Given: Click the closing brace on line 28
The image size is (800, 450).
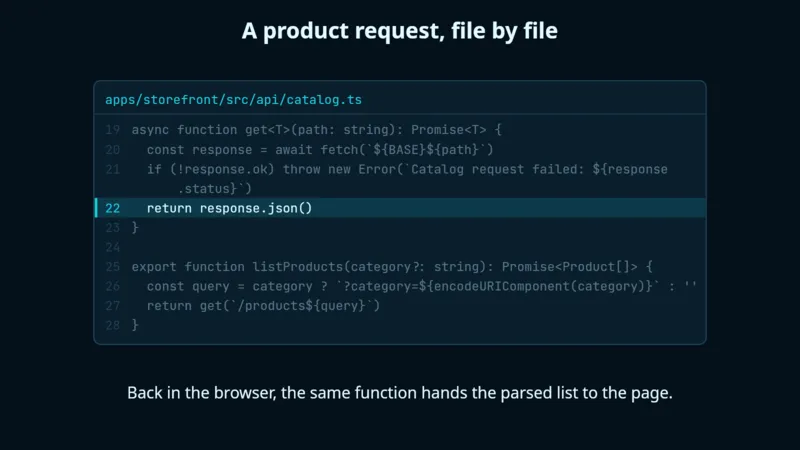Looking at the screenshot, I should click(135, 325).
